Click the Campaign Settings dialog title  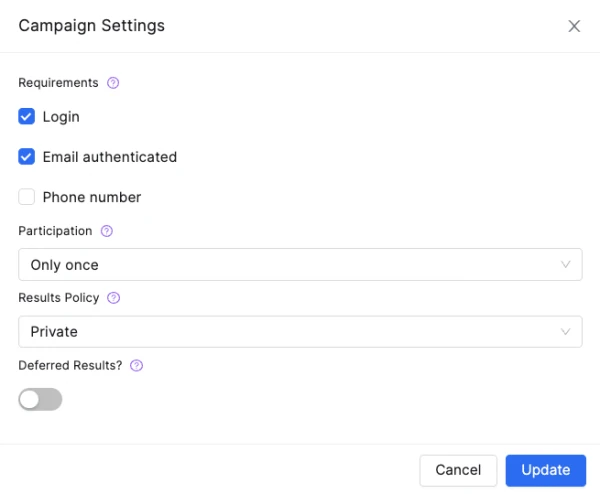tap(92, 26)
